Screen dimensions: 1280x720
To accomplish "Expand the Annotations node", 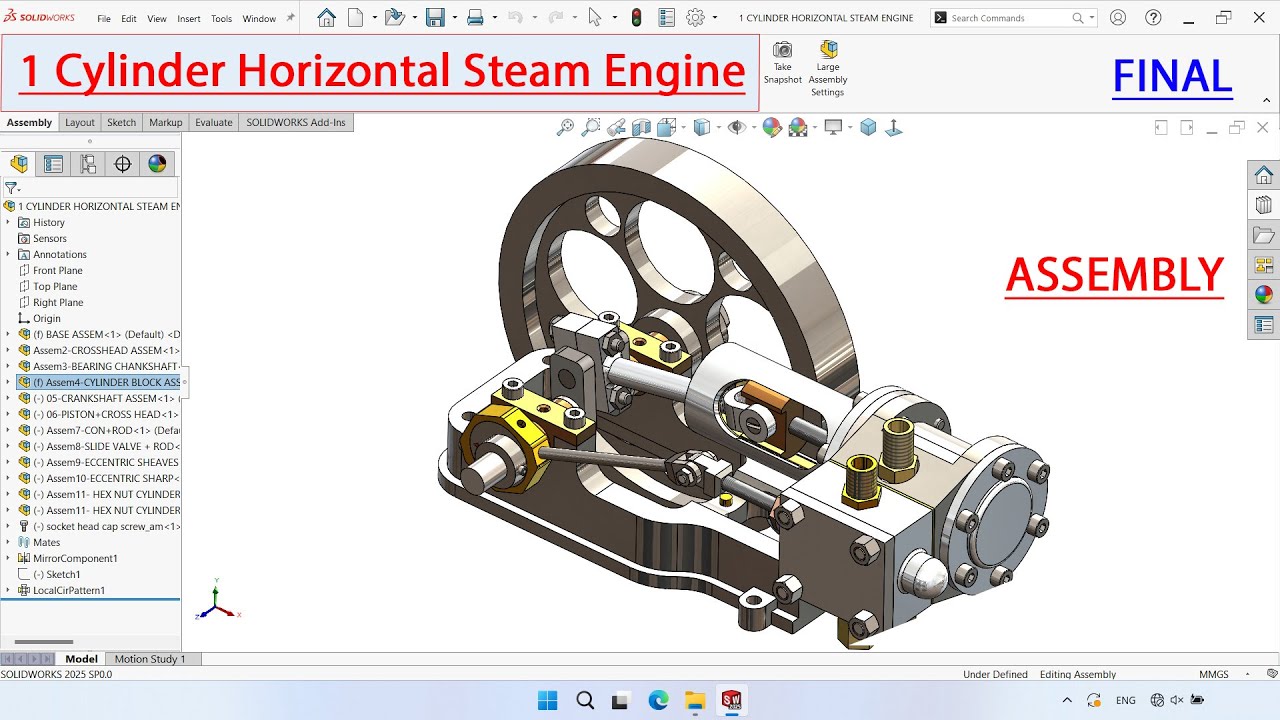I will point(8,254).
